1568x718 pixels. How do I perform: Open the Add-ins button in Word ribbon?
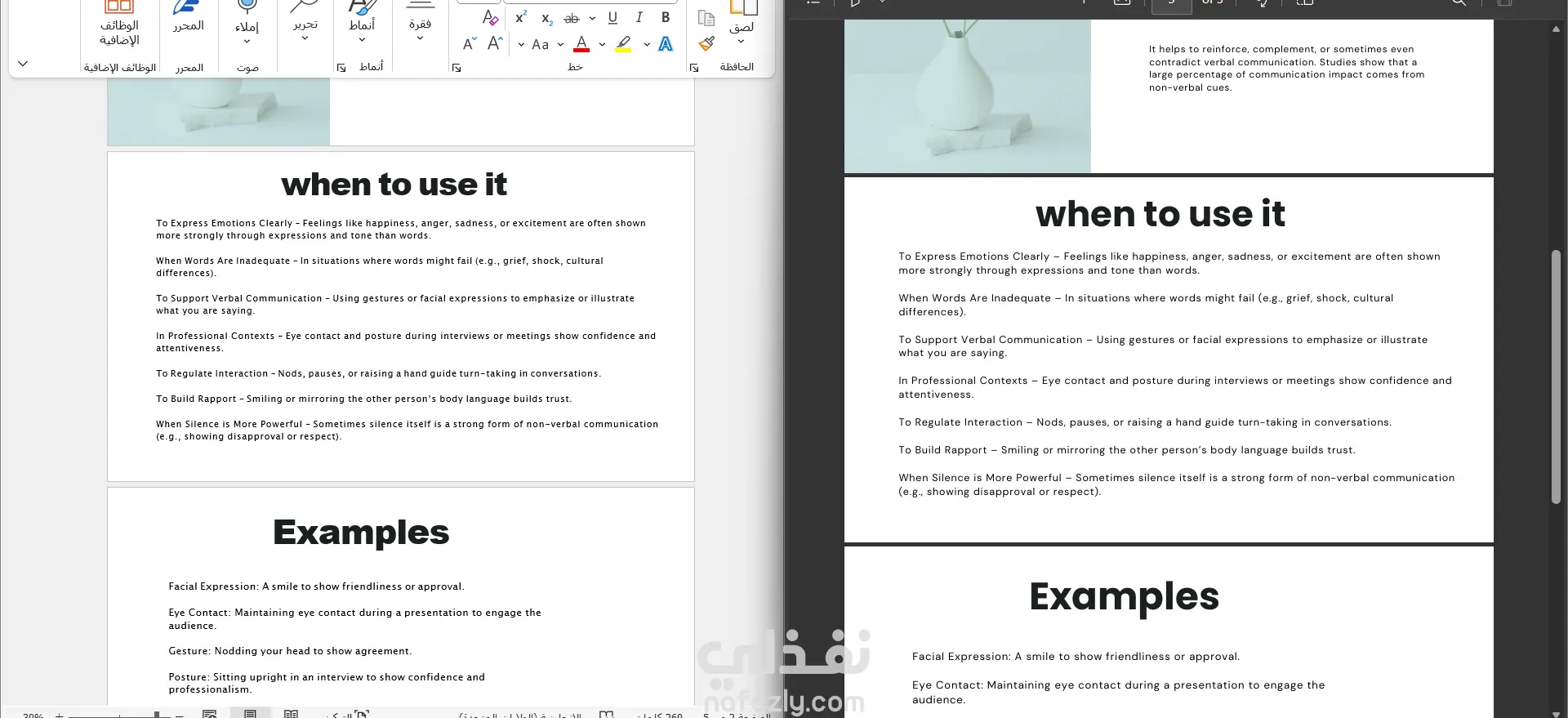click(x=119, y=23)
